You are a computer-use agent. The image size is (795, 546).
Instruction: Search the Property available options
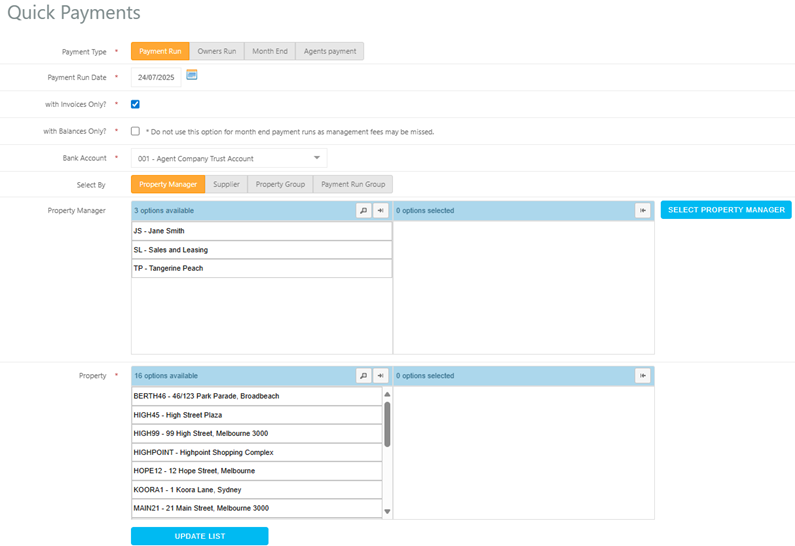[x=364, y=376]
